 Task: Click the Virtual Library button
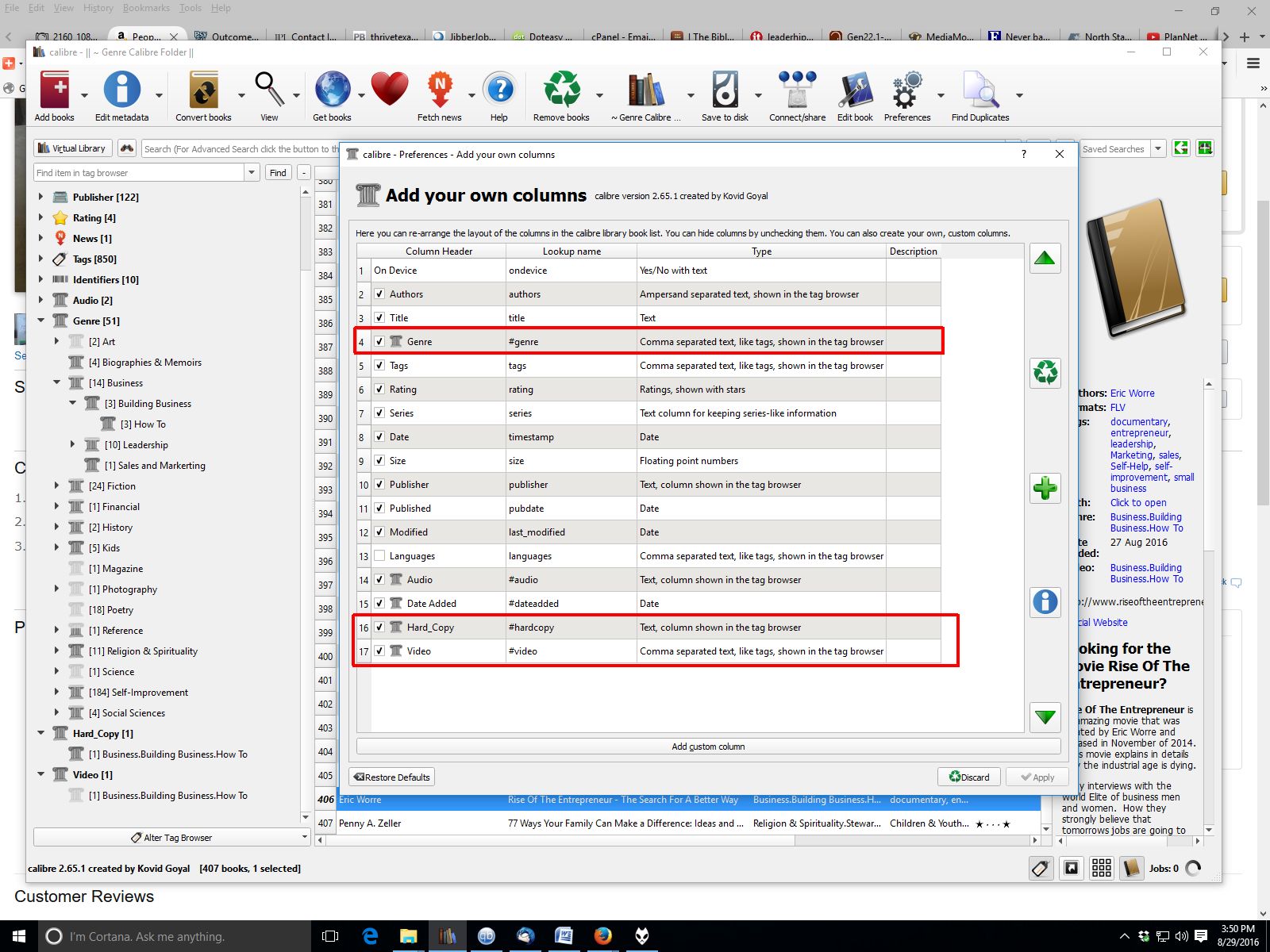pyautogui.click(x=71, y=148)
